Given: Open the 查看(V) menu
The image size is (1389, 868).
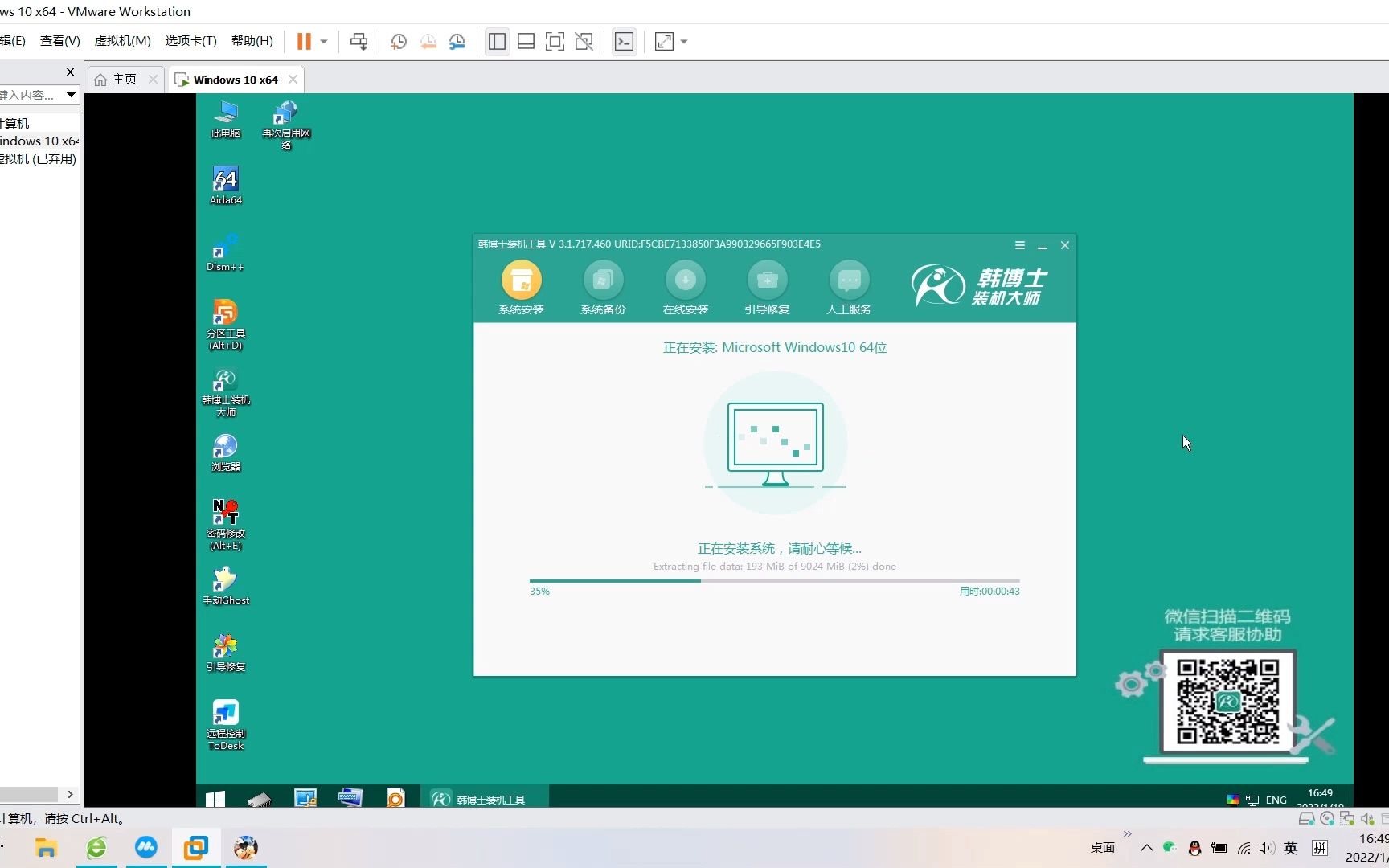Looking at the screenshot, I should [60, 41].
